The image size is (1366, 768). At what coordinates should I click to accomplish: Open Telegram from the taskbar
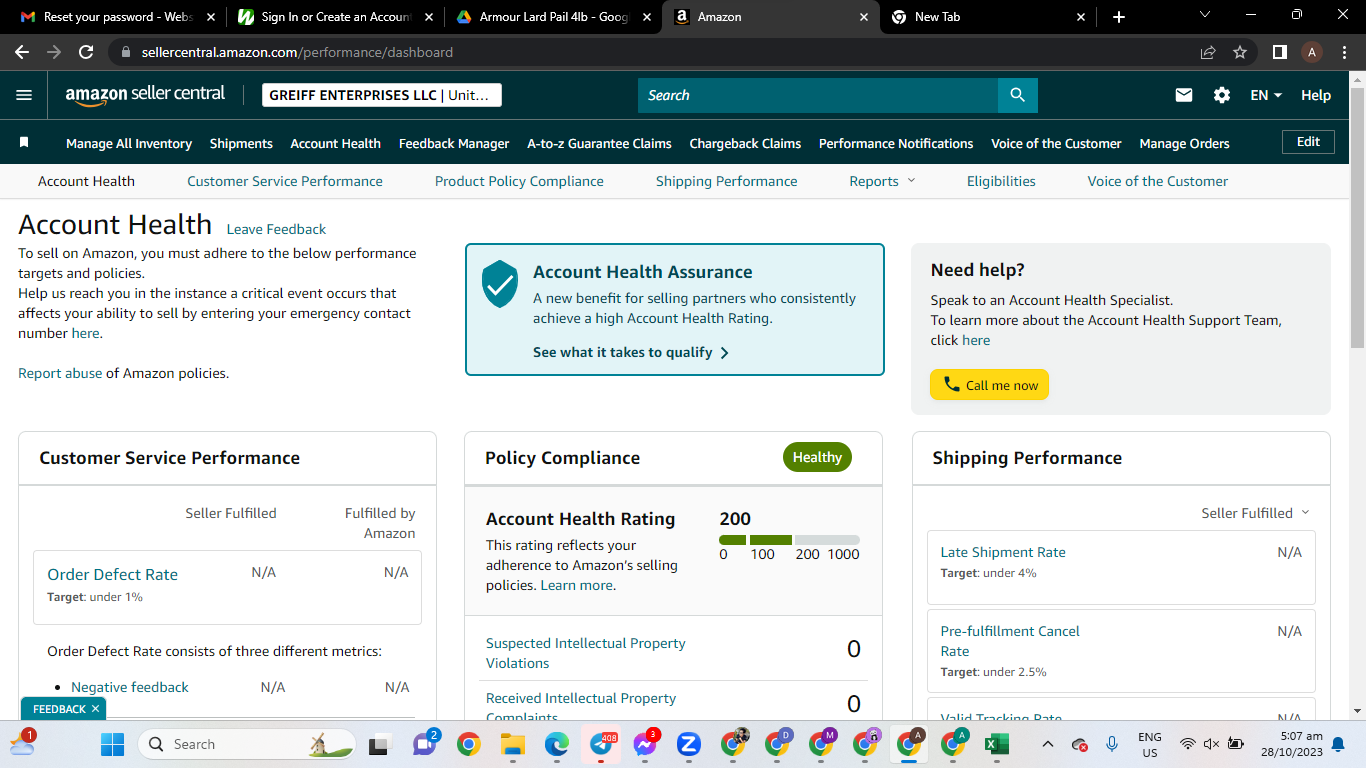coord(601,744)
